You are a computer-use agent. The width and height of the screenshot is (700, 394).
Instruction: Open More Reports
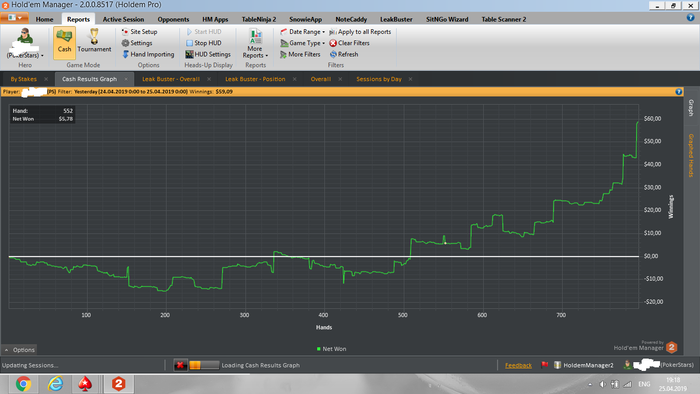pyautogui.click(x=255, y=43)
